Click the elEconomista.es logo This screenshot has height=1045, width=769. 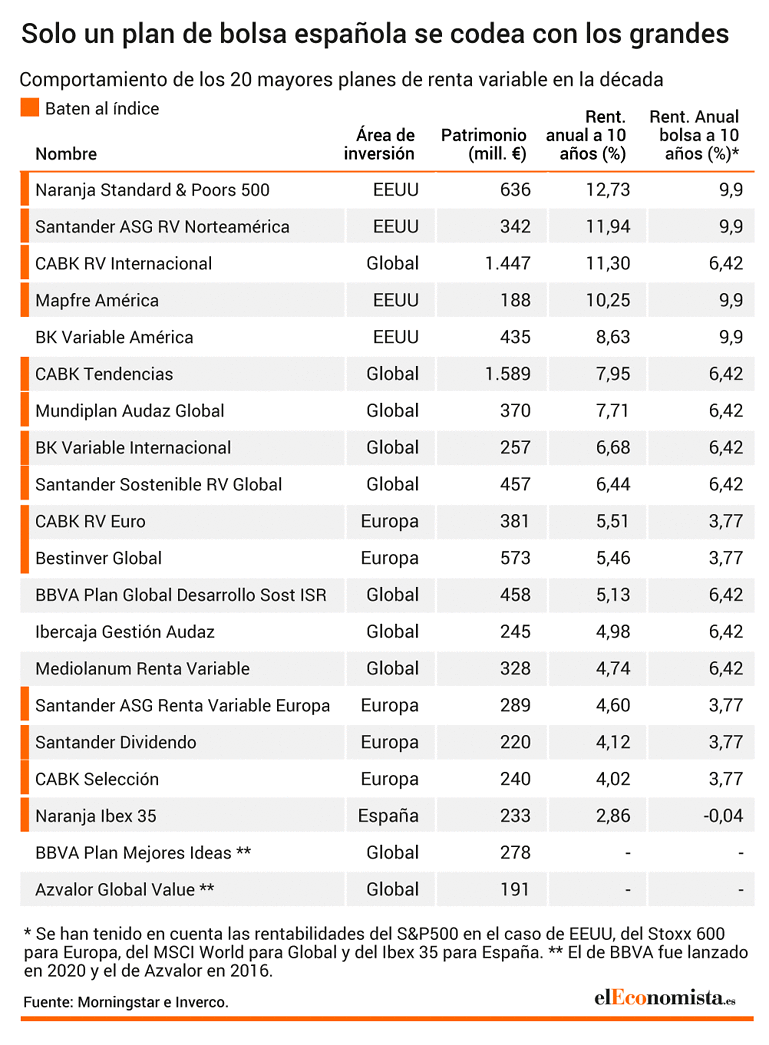664,998
